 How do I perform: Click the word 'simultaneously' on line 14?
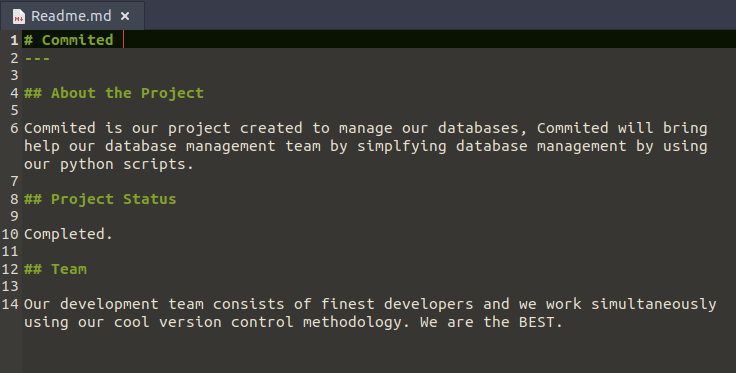pyautogui.click(x=653, y=304)
